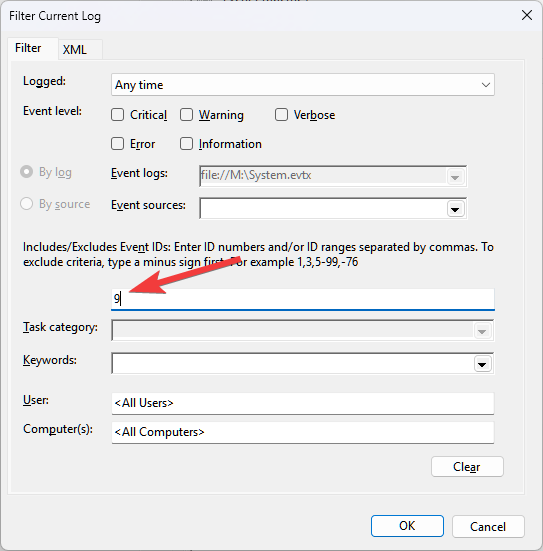Click the Clear button
Image resolution: width=543 pixels, height=551 pixels.
(x=467, y=467)
